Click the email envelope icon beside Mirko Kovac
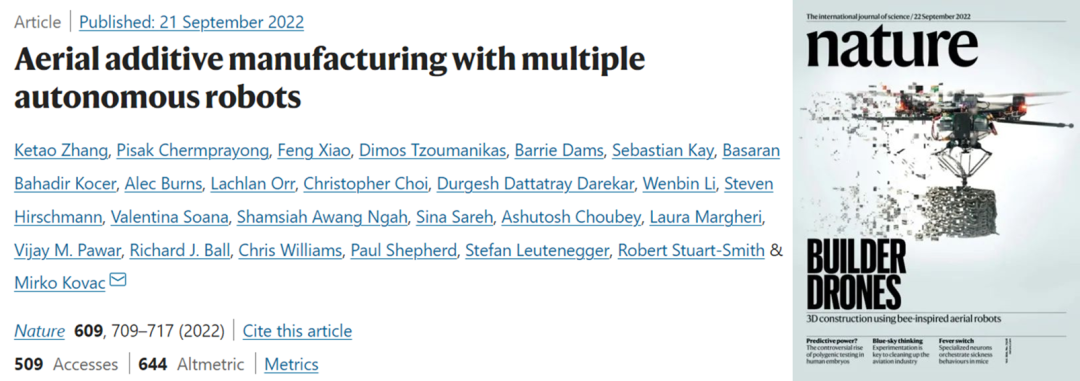 [118, 280]
